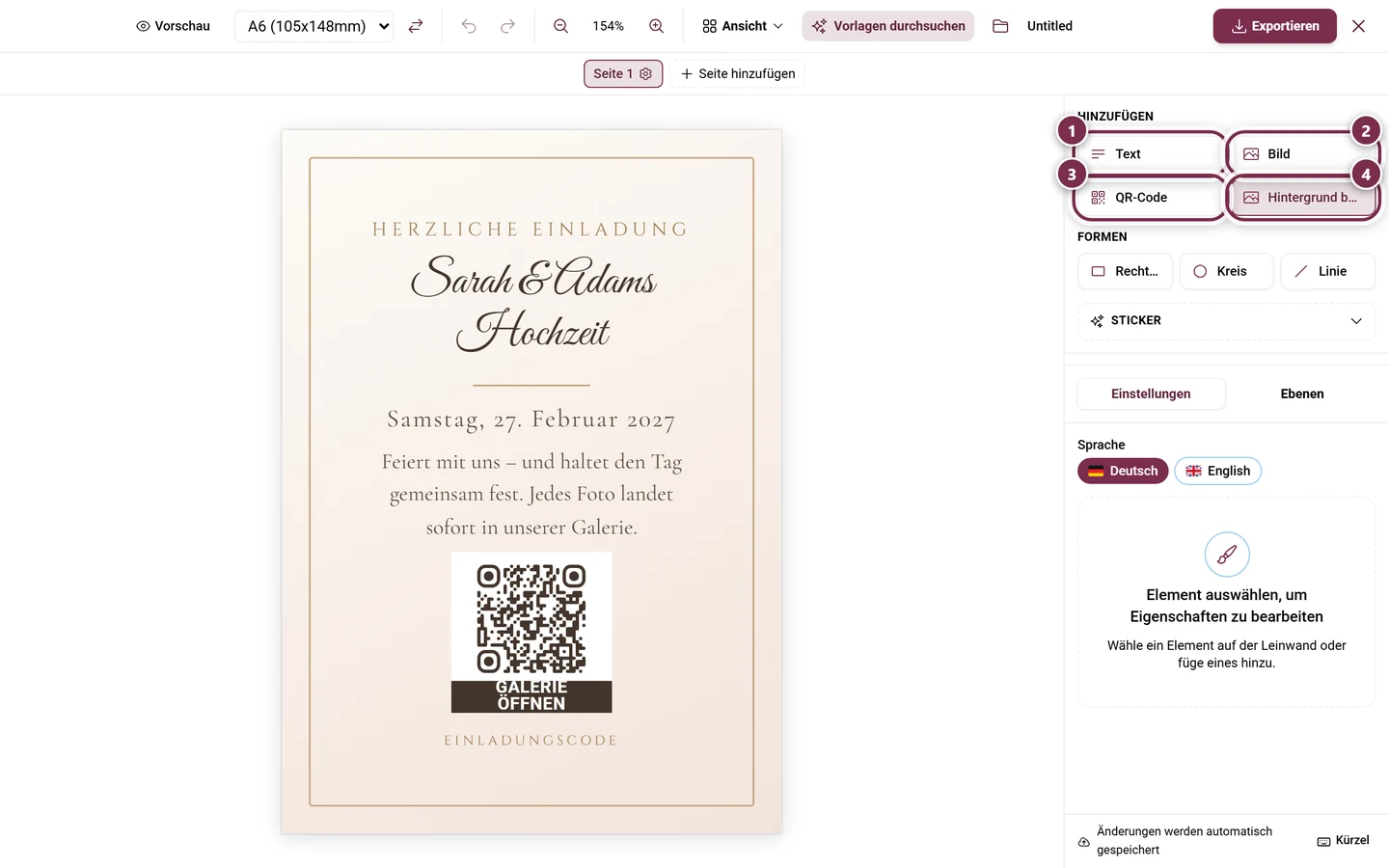Select the Feiert mit uns paragraph
Viewport: 1389px width, 868px height.
(x=531, y=494)
